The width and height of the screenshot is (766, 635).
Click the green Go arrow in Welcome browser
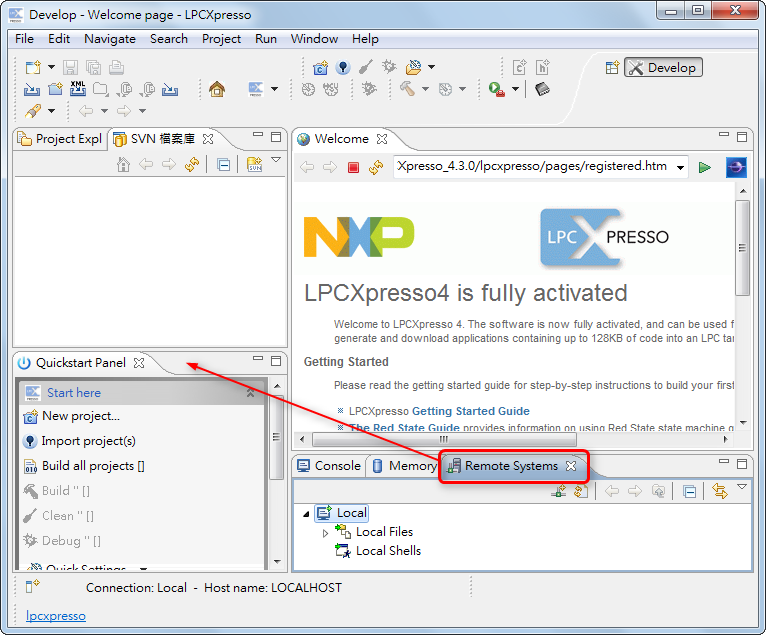(x=704, y=168)
